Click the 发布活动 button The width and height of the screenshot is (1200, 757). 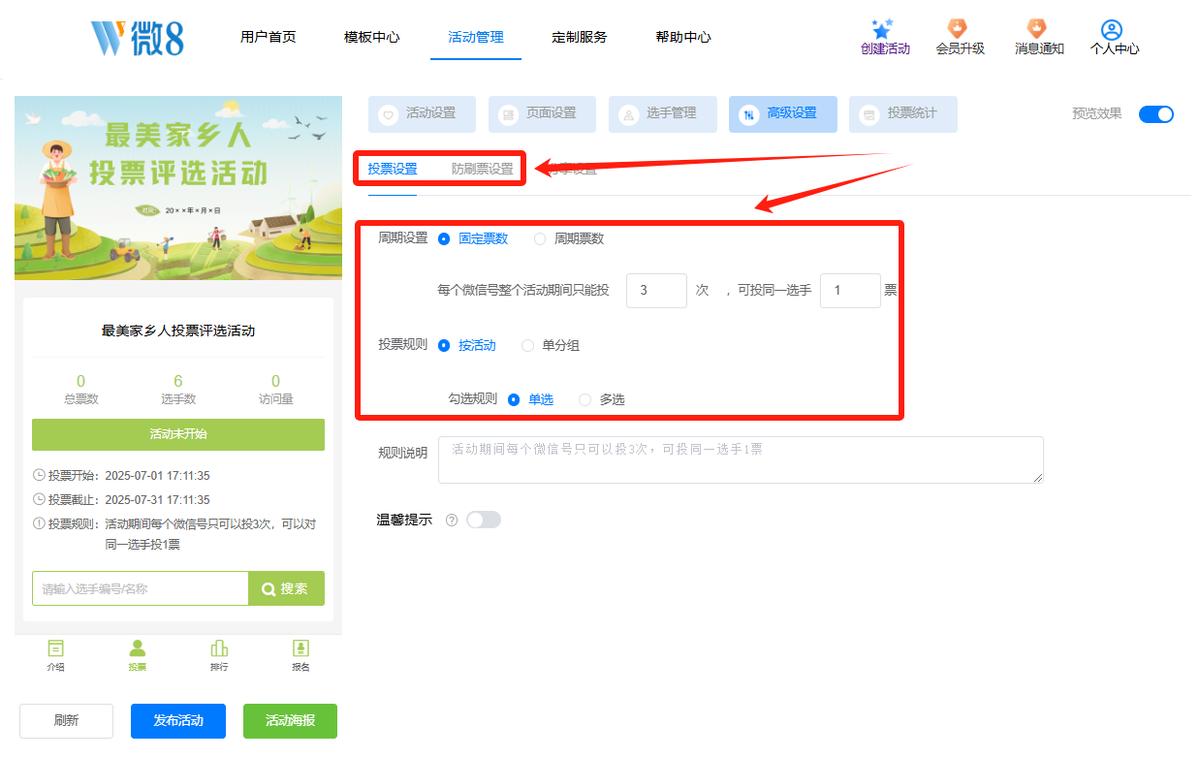coord(178,721)
